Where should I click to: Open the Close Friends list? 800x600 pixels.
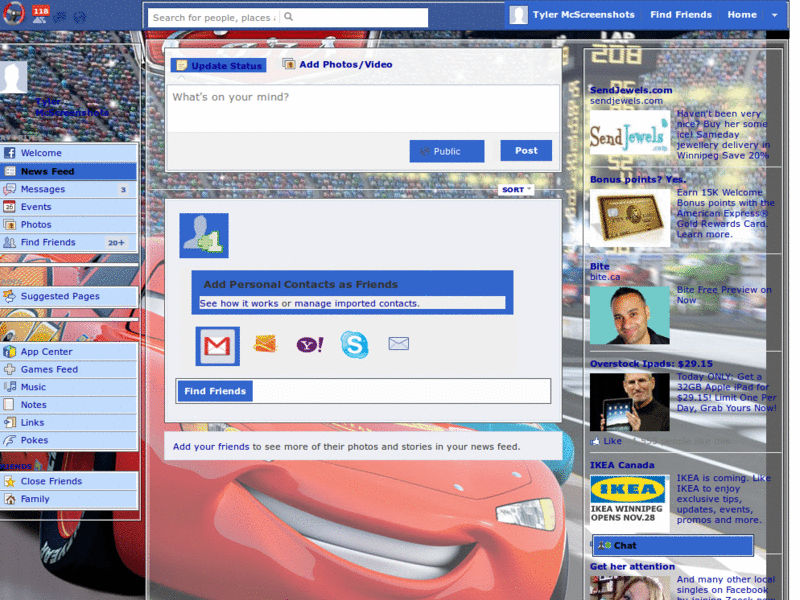pos(69,481)
